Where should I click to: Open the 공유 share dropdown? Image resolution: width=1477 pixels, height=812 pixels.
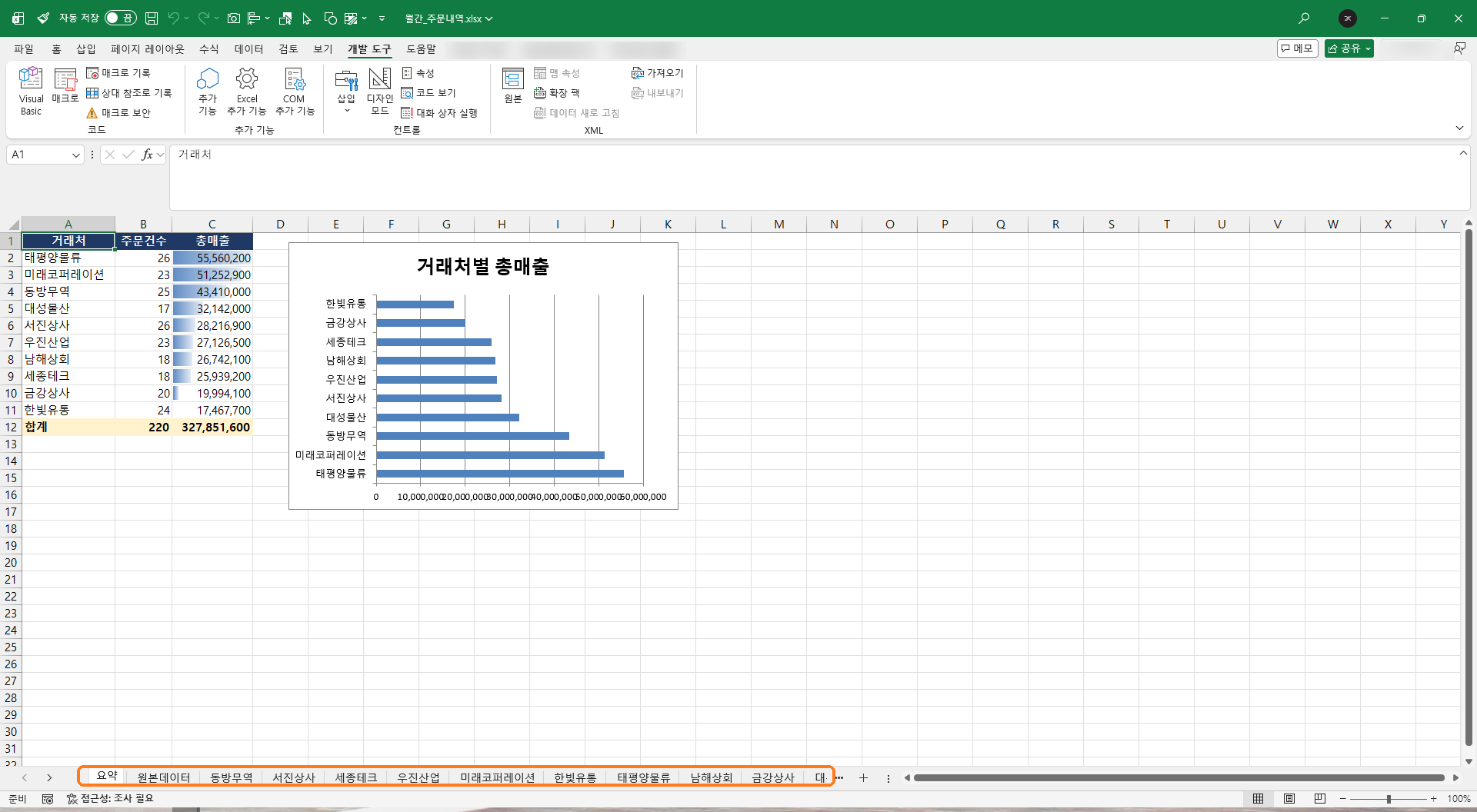(1349, 48)
